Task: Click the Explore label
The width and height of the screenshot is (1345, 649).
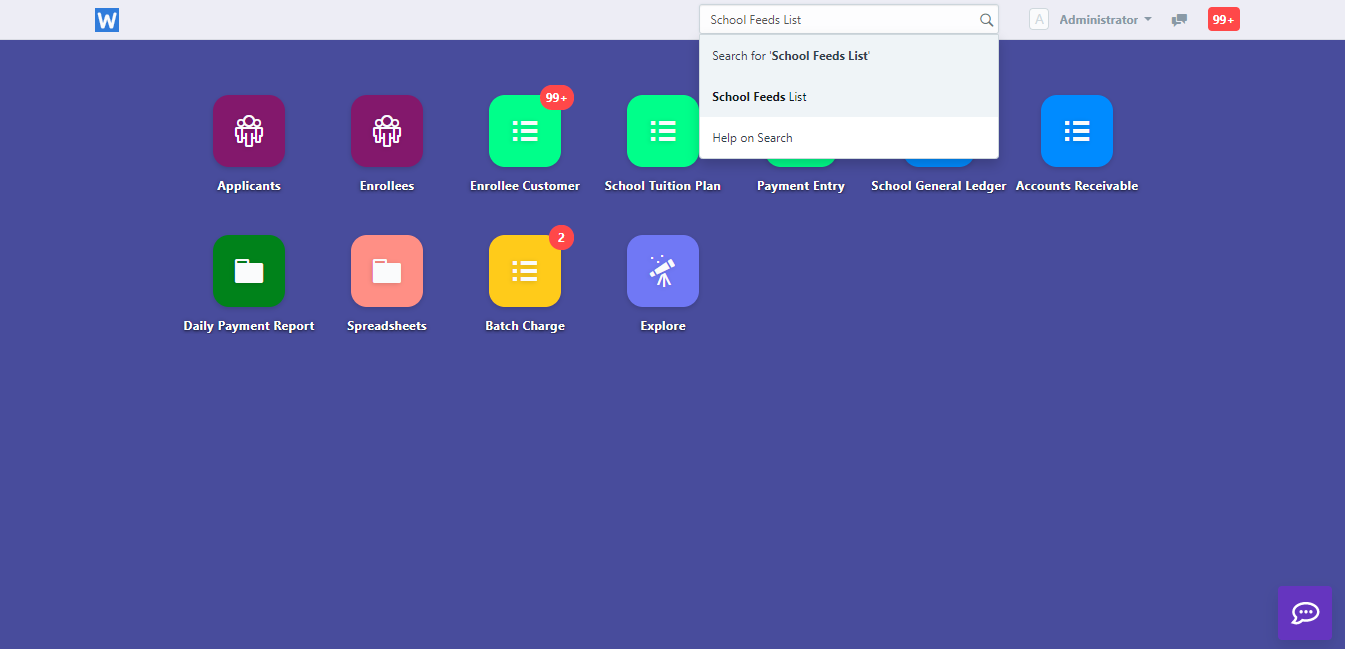Action: pyautogui.click(x=663, y=326)
